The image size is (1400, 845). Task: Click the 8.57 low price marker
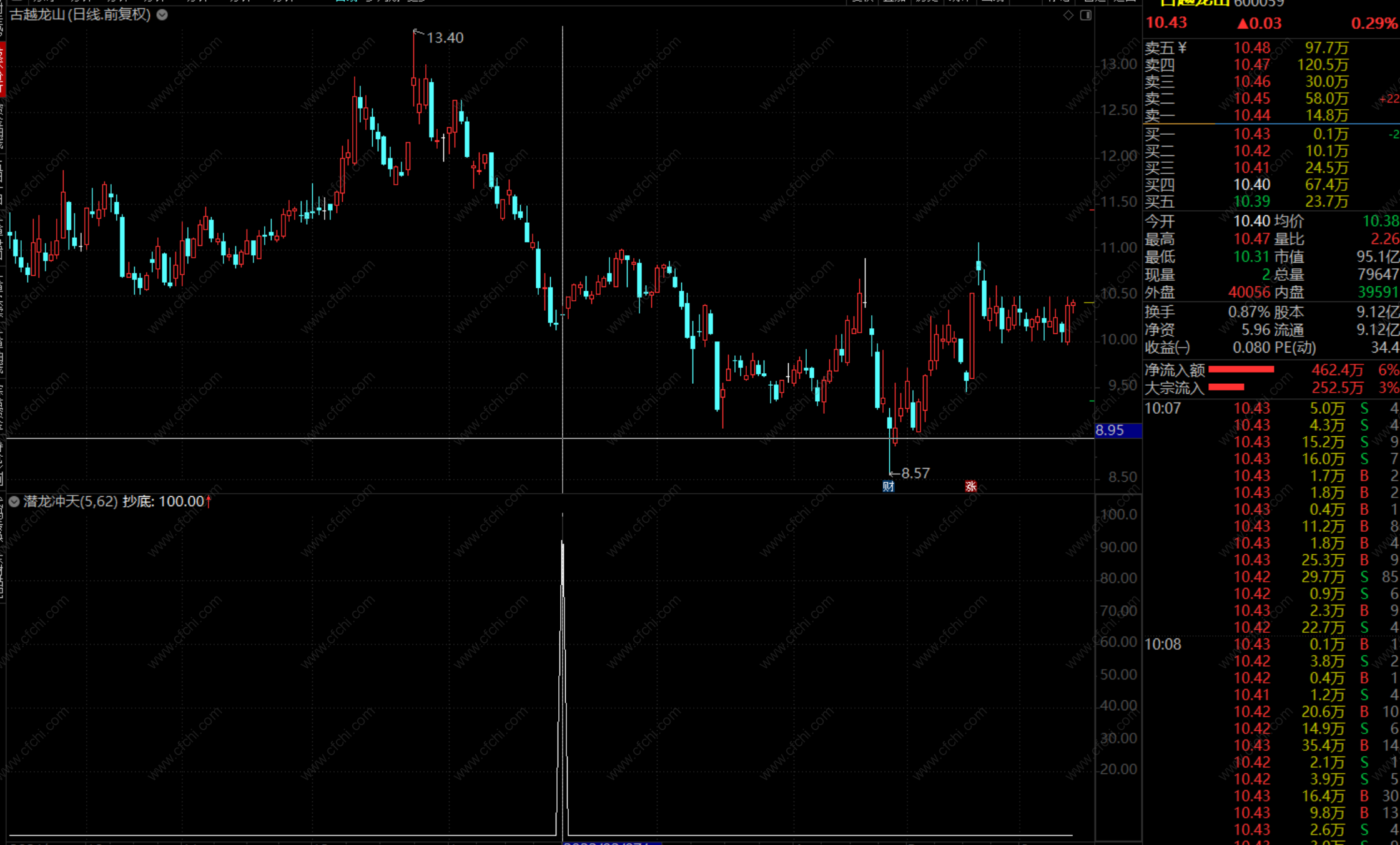click(915, 473)
